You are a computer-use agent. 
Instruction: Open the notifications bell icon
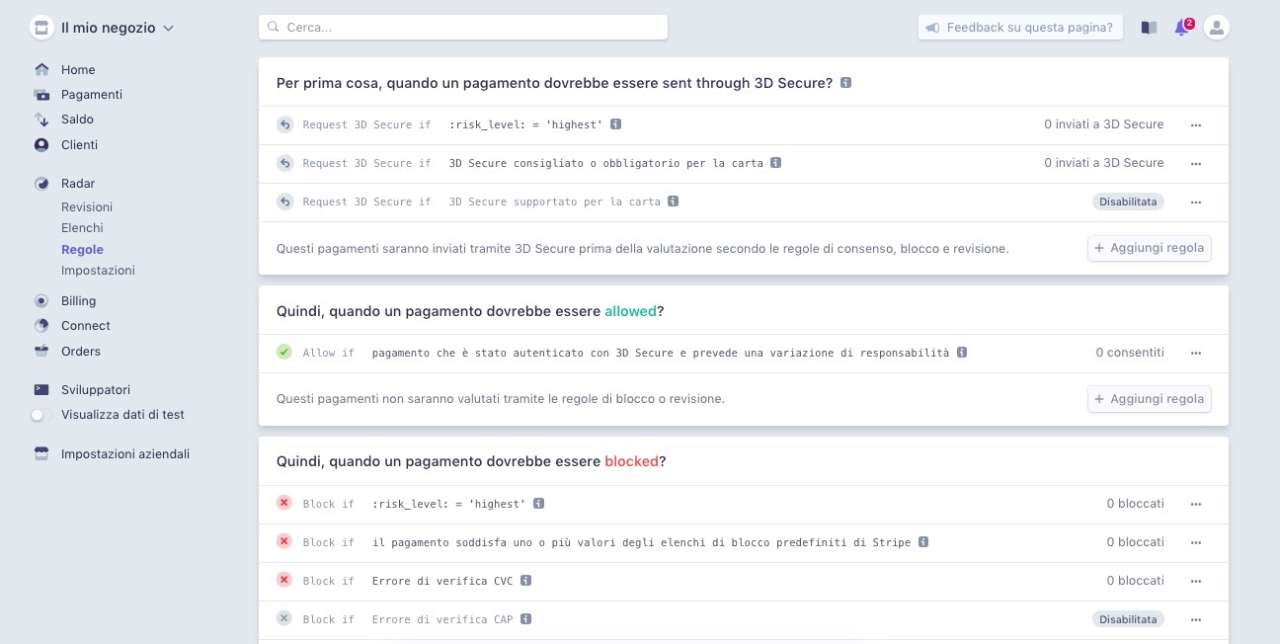(x=1182, y=28)
